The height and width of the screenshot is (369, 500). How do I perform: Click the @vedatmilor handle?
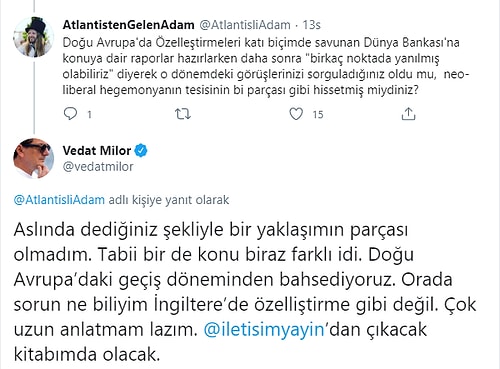(98, 167)
